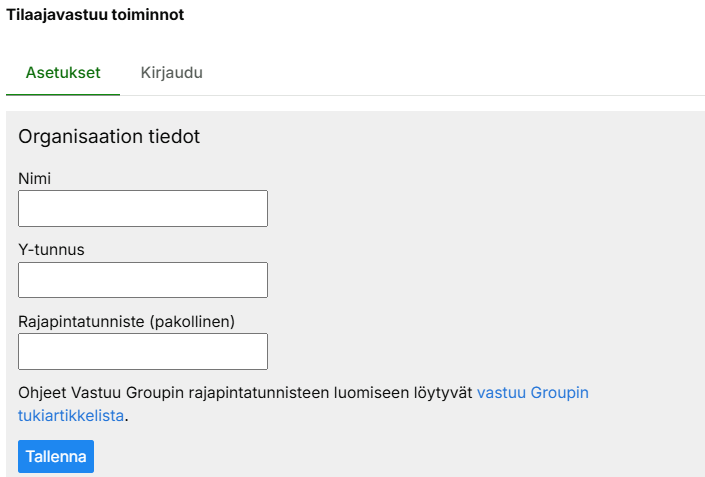This screenshot has width=705, height=477.
Task: Open the Kirjaudu tab
Action: (x=172, y=73)
